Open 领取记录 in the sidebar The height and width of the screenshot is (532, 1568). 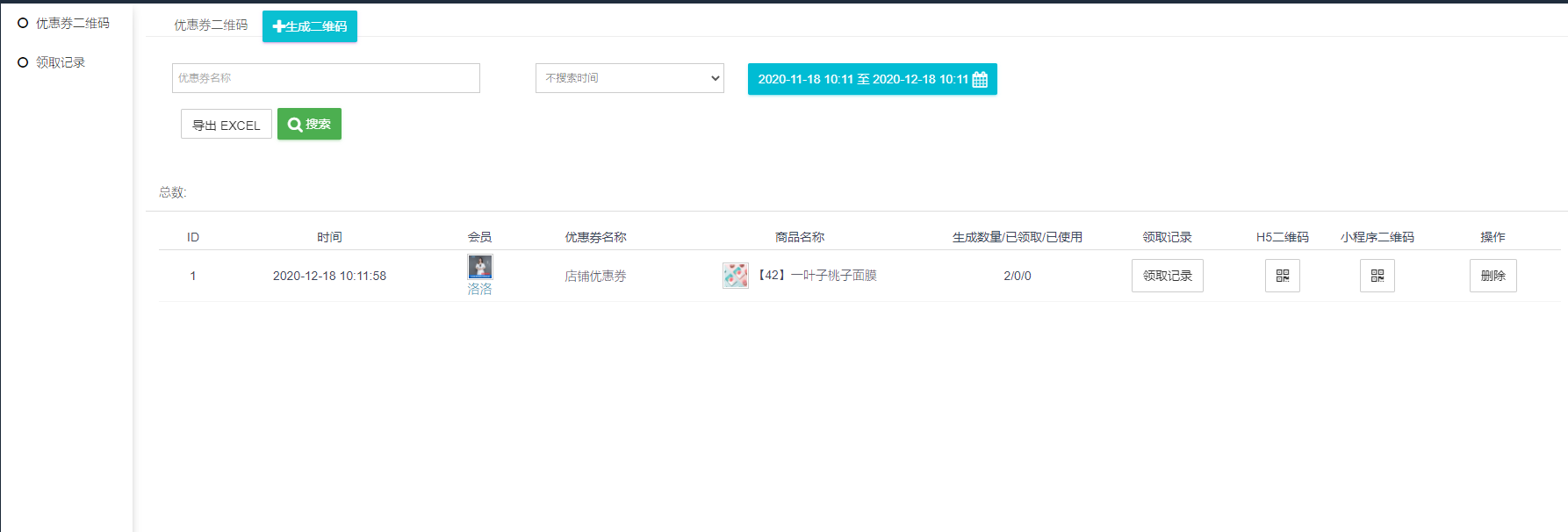click(60, 62)
